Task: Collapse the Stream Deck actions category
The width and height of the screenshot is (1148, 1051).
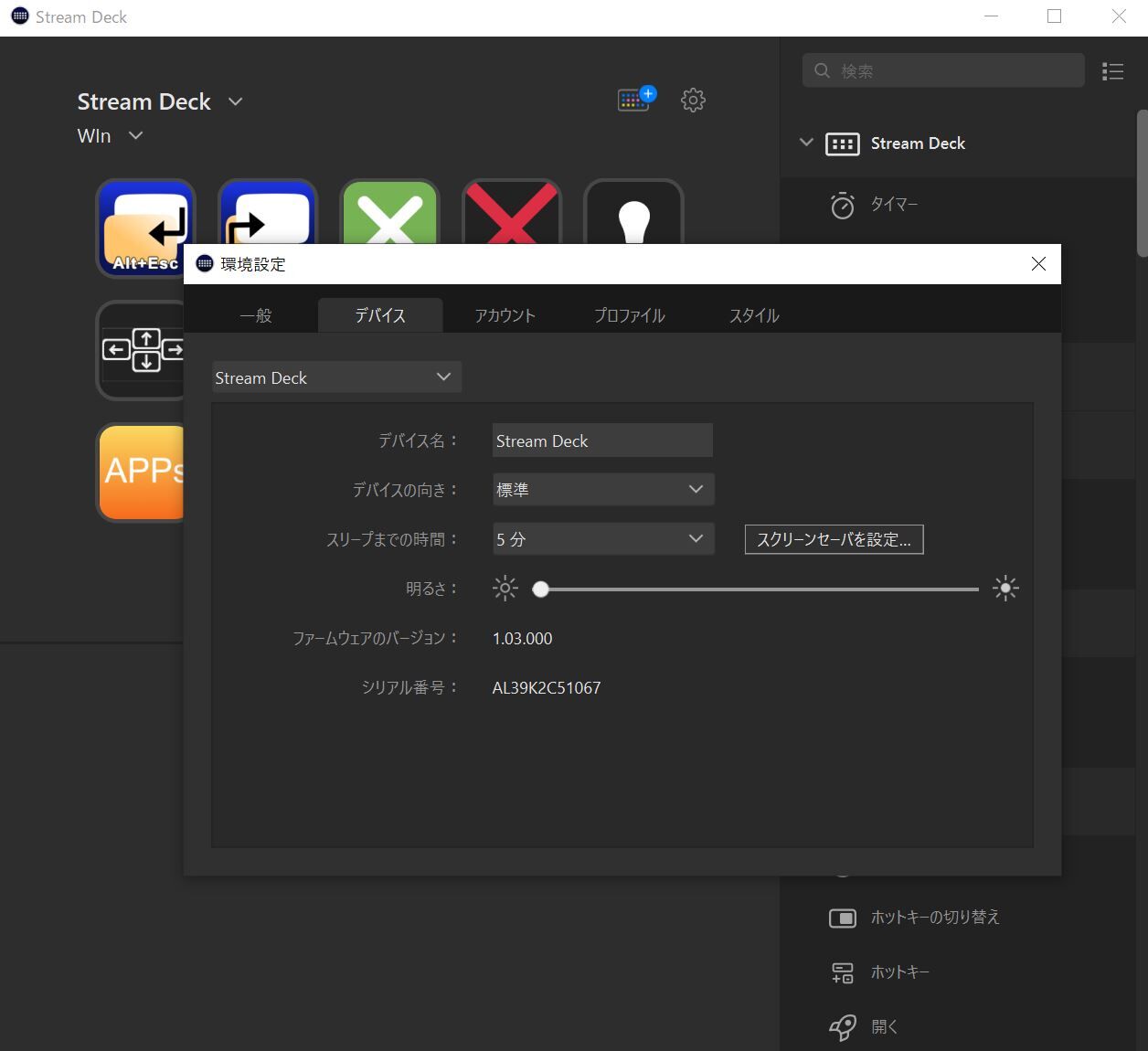Action: 806,143
